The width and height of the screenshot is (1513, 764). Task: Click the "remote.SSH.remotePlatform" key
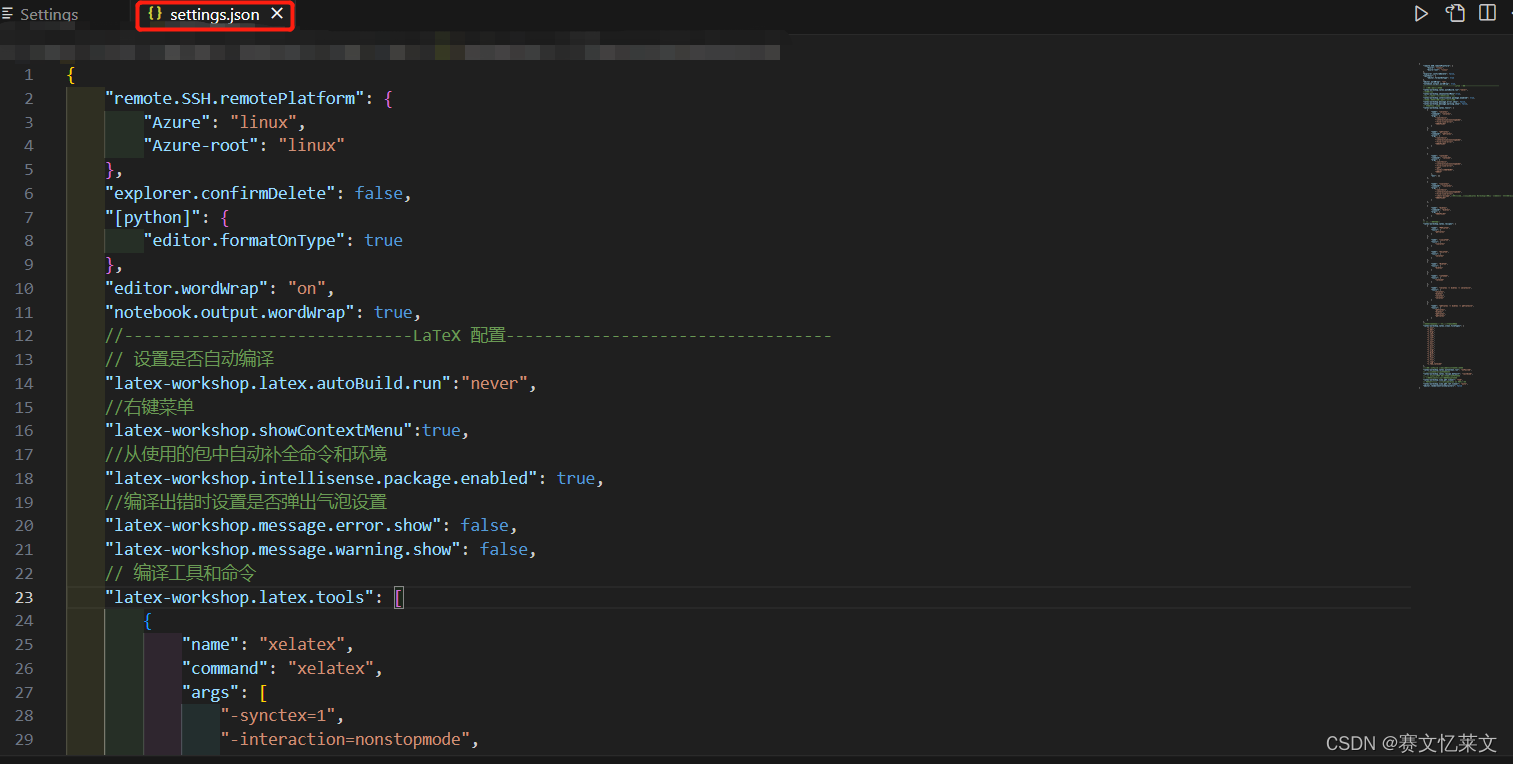click(240, 99)
